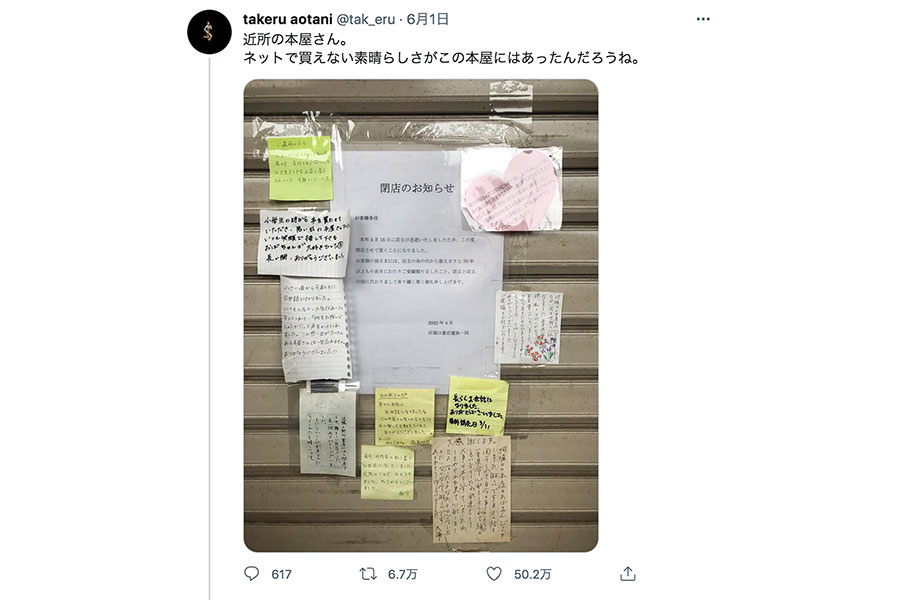Click the reply speech bubble icon
The image size is (900, 600).
point(251,574)
